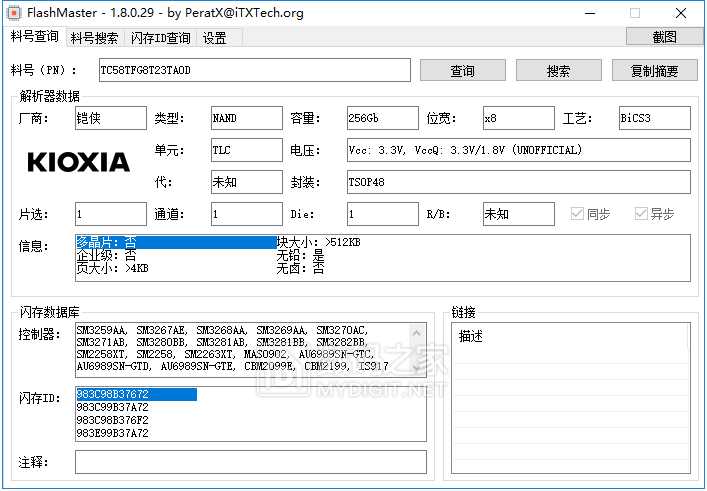Click the 代 field showing 未知

tap(247, 182)
